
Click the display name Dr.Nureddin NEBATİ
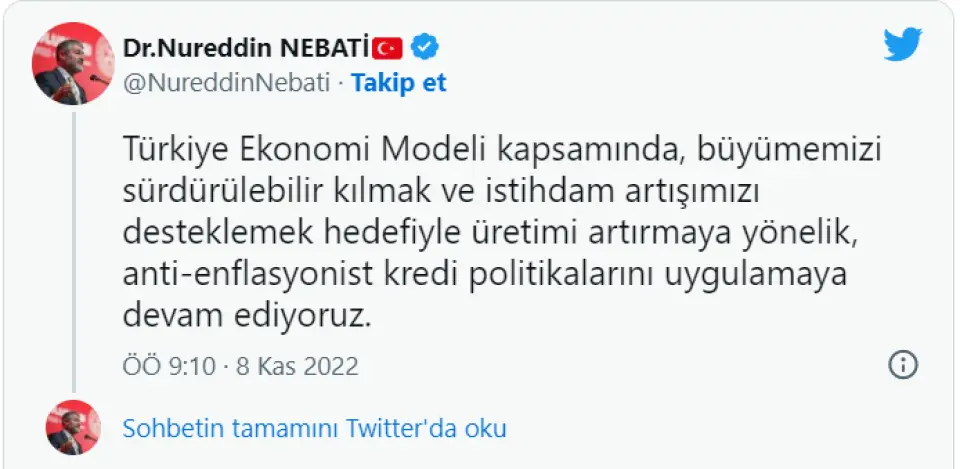click(x=245, y=46)
